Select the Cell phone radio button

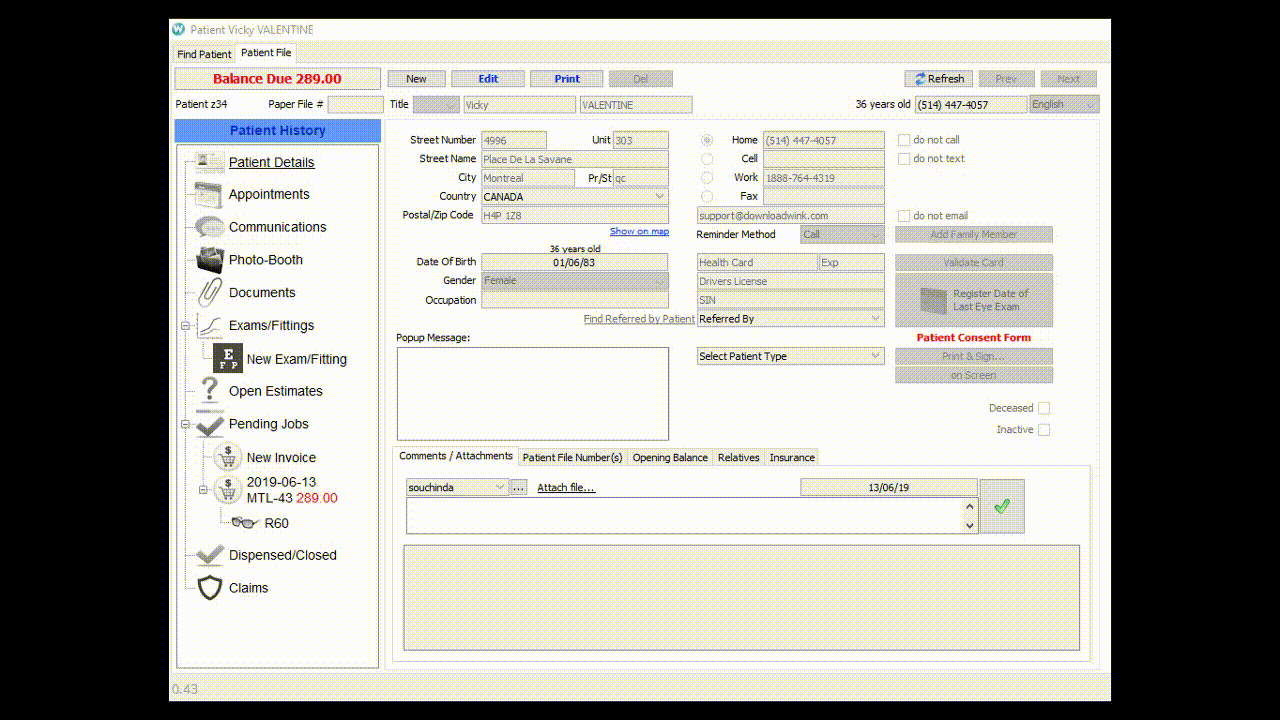coord(709,158)
